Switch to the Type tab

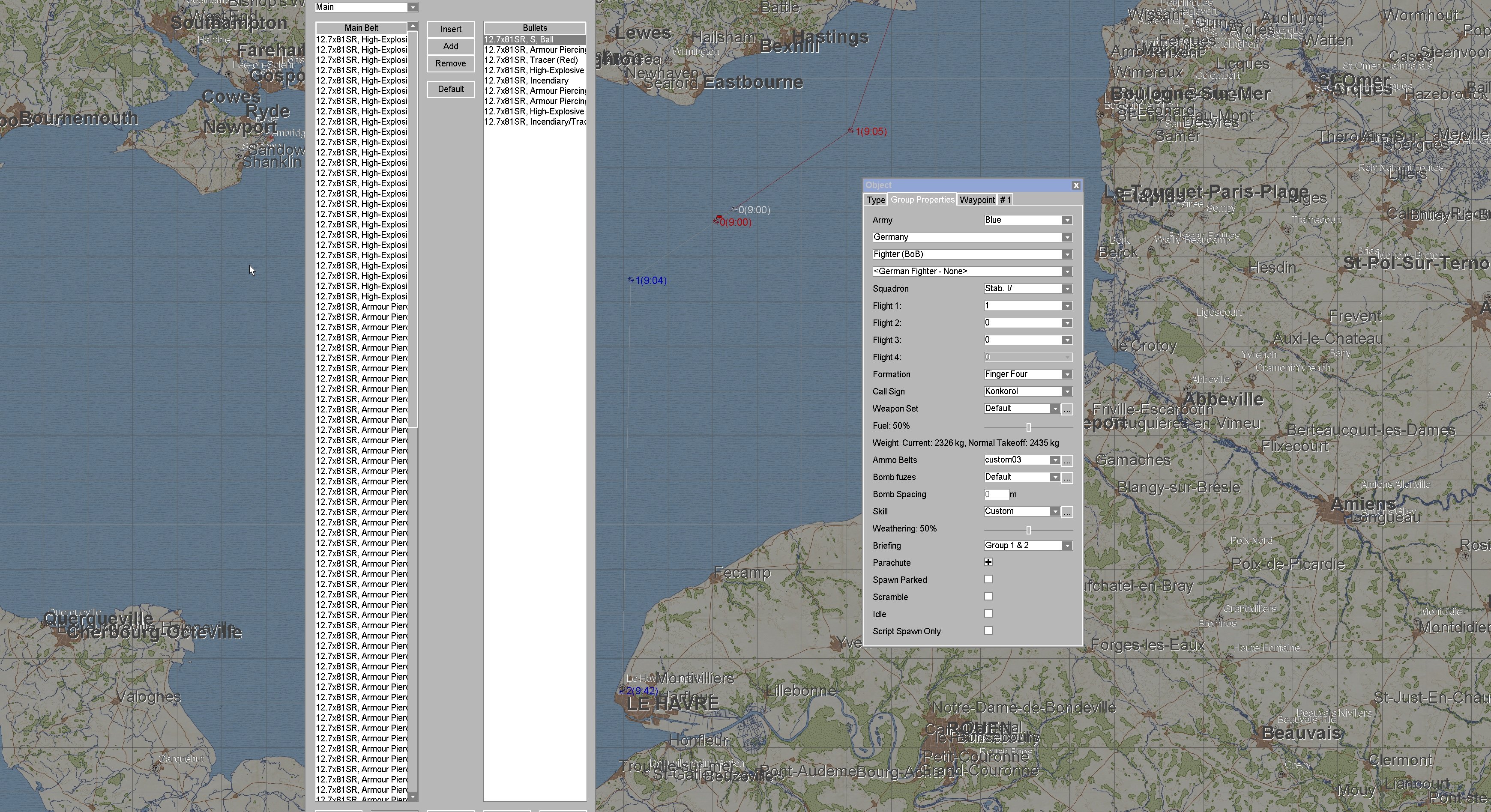[x=875, y=200]
